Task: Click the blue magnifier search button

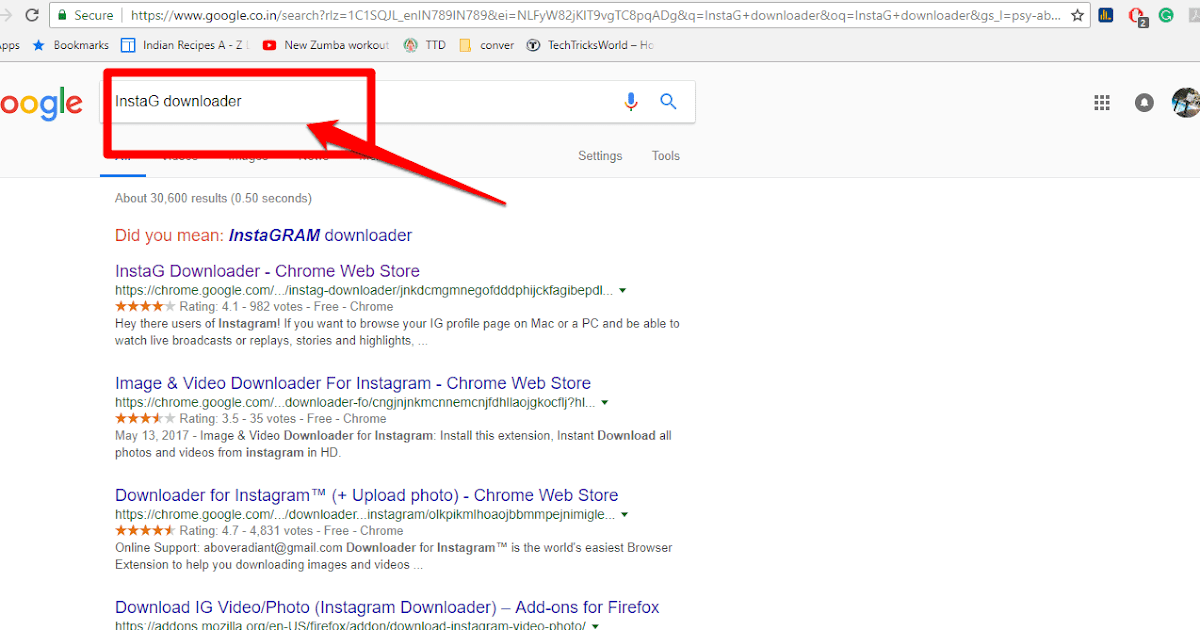Action: 669,101
